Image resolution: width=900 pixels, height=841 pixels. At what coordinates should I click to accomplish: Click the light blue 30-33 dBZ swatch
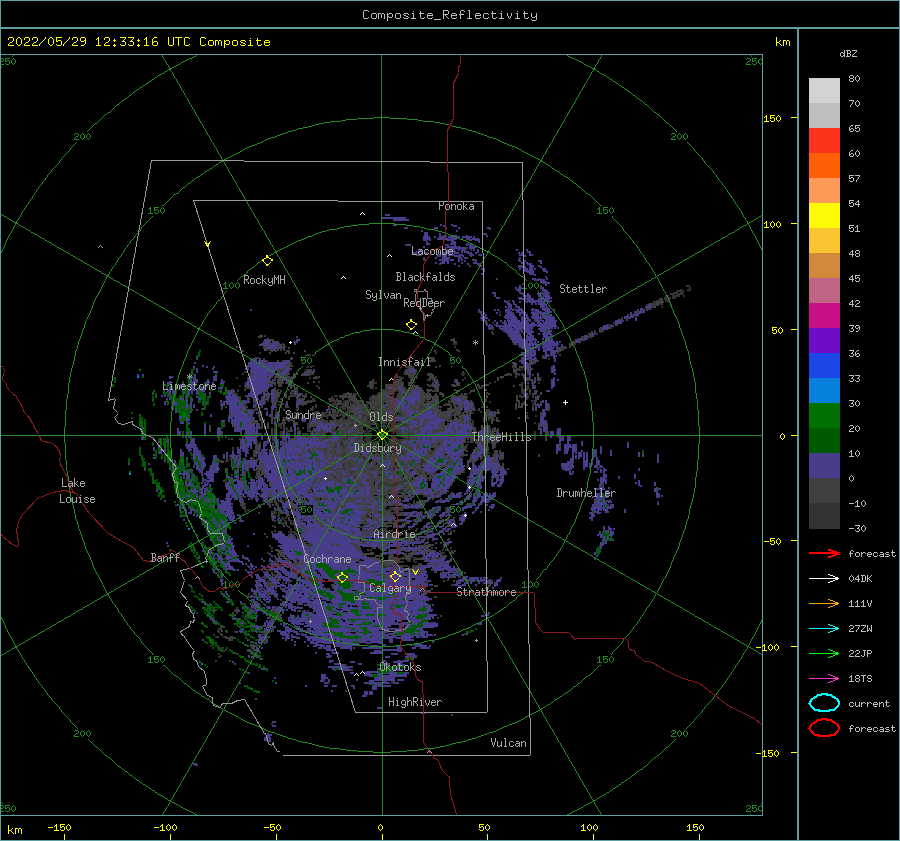pyautogui.click(x=824, y=391)
